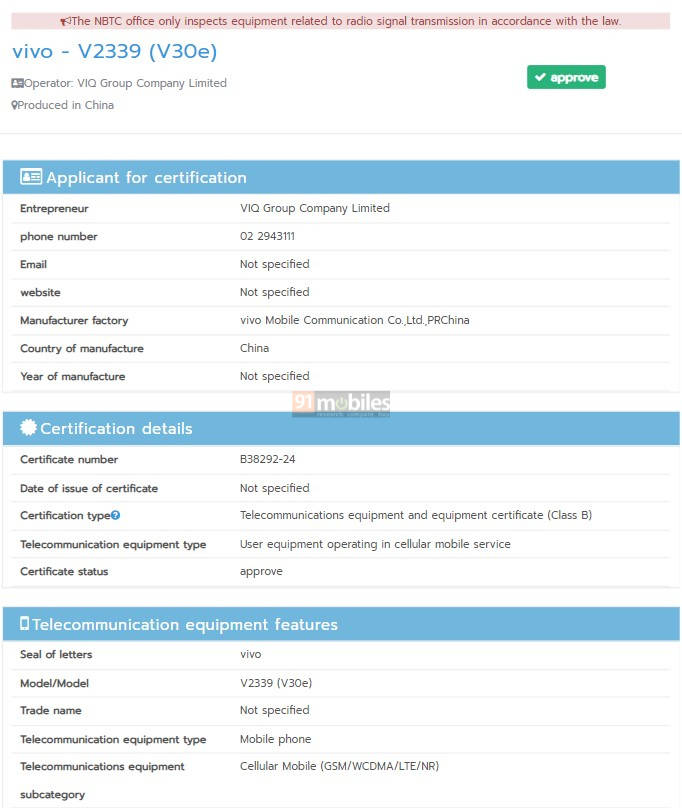Click phone number 02 2943111
The width and height of the screenshot is (682, 808).
(267, 236)
